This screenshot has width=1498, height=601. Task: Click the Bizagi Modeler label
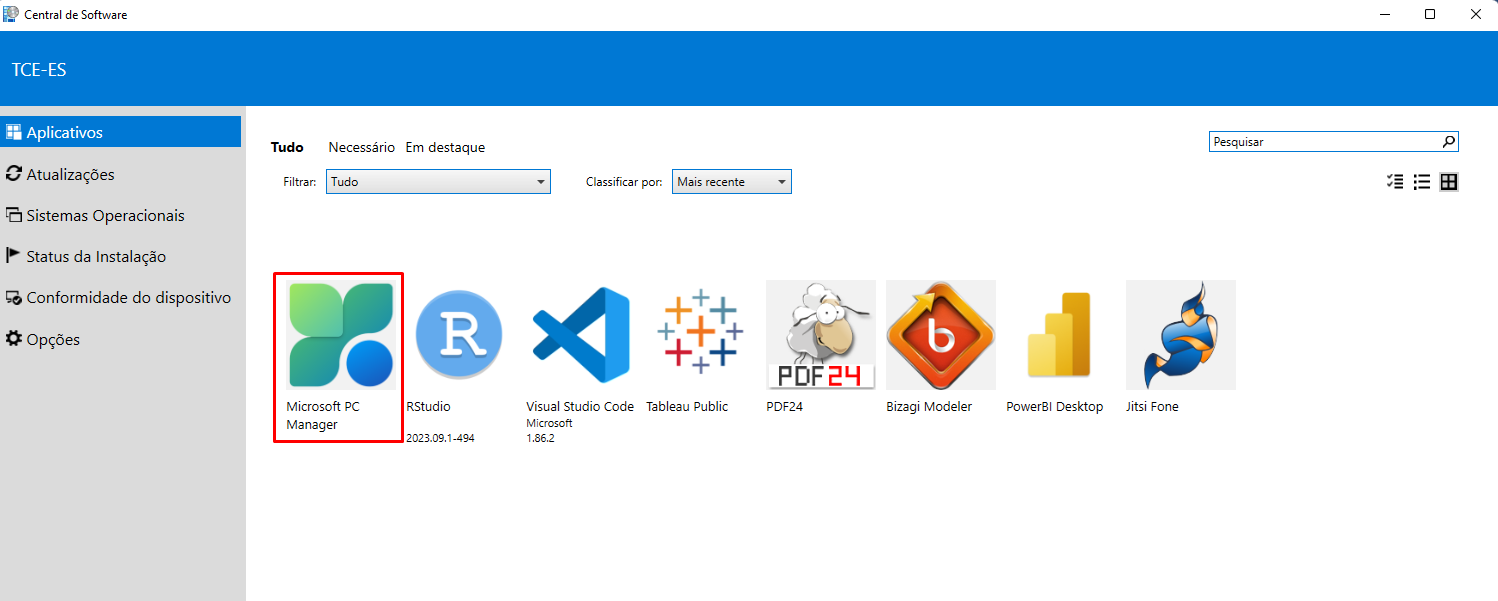click(929, 407)
